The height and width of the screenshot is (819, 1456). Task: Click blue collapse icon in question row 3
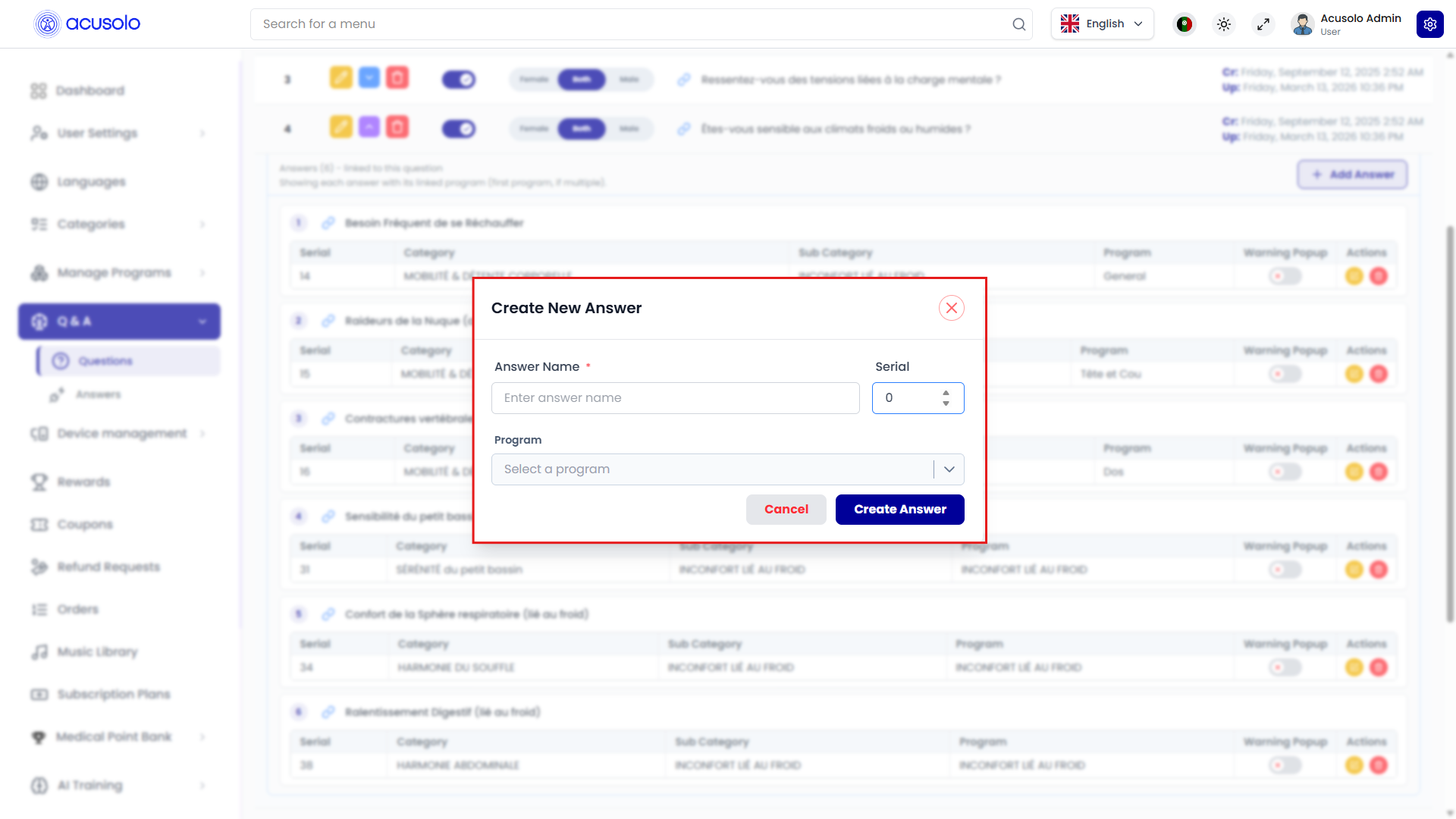pyautogui.click(x=369, y=77)
